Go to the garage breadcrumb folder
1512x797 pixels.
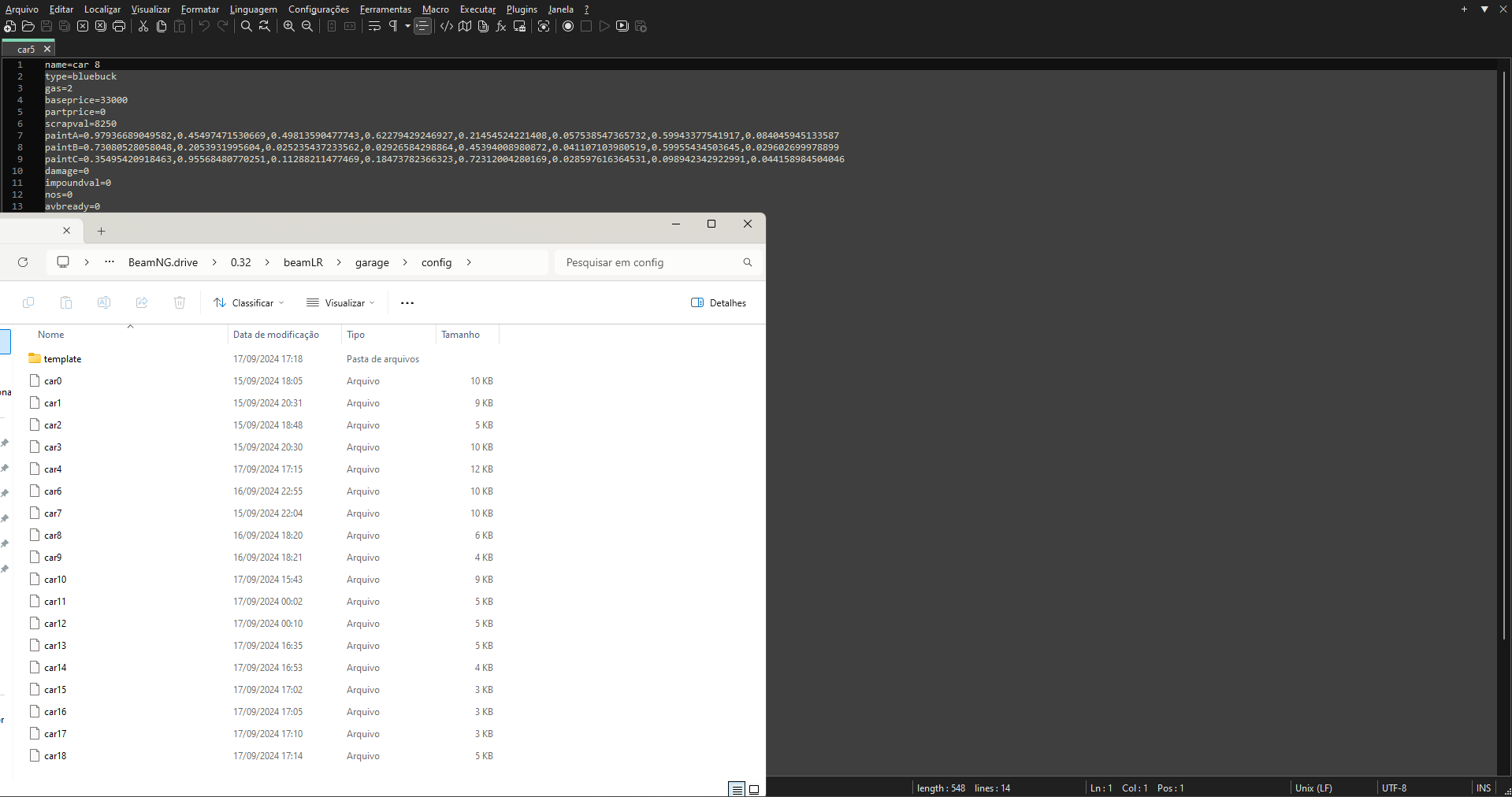(x=372, y=262)
